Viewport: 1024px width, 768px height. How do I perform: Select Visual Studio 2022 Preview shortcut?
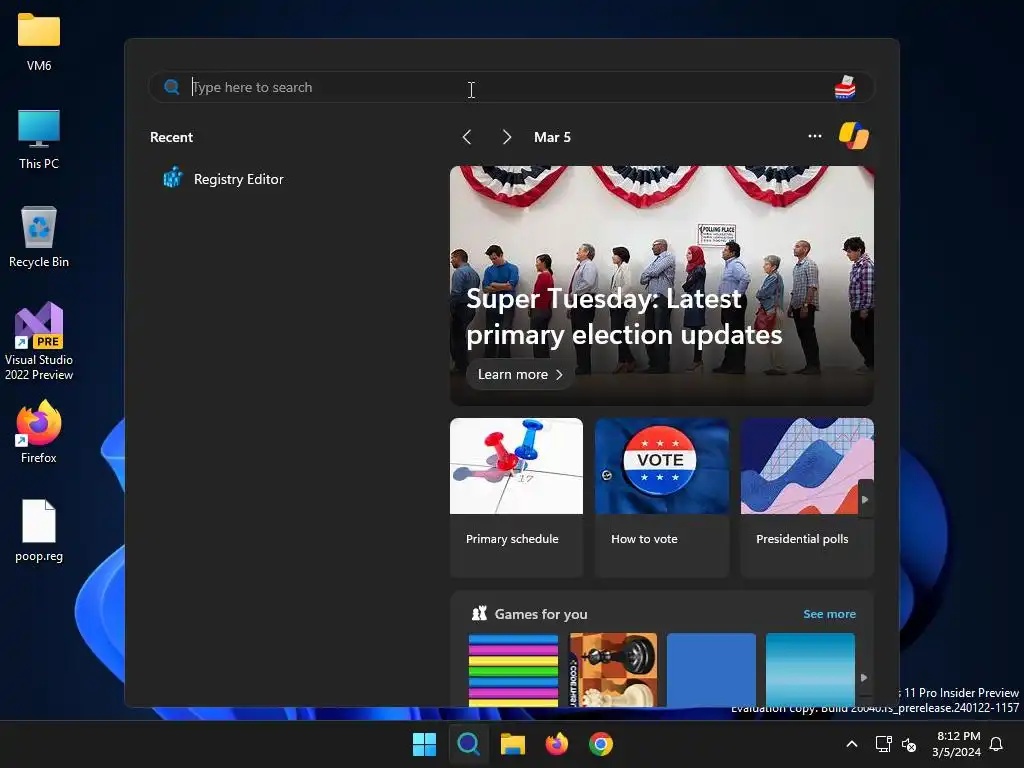coord(39,341)
